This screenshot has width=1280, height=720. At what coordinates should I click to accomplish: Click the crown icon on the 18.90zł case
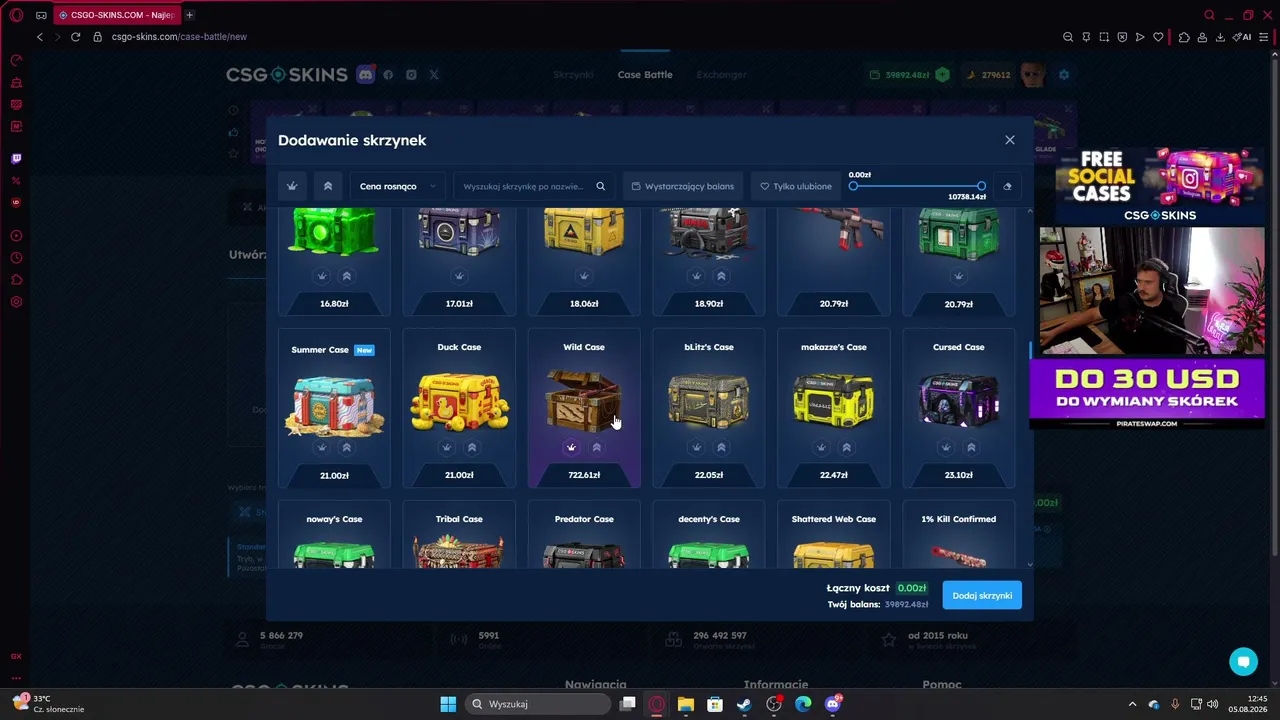click(x=696, y=275)
